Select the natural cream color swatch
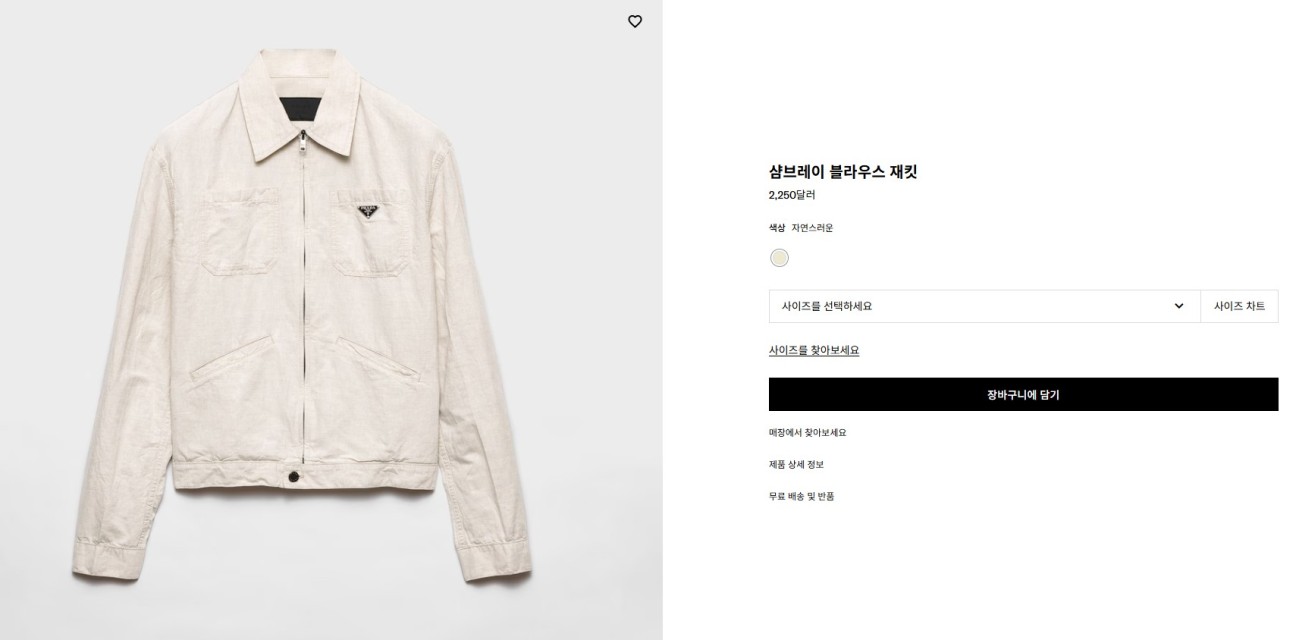Screen dimensions: 1296x640 (x=780, y=258)
